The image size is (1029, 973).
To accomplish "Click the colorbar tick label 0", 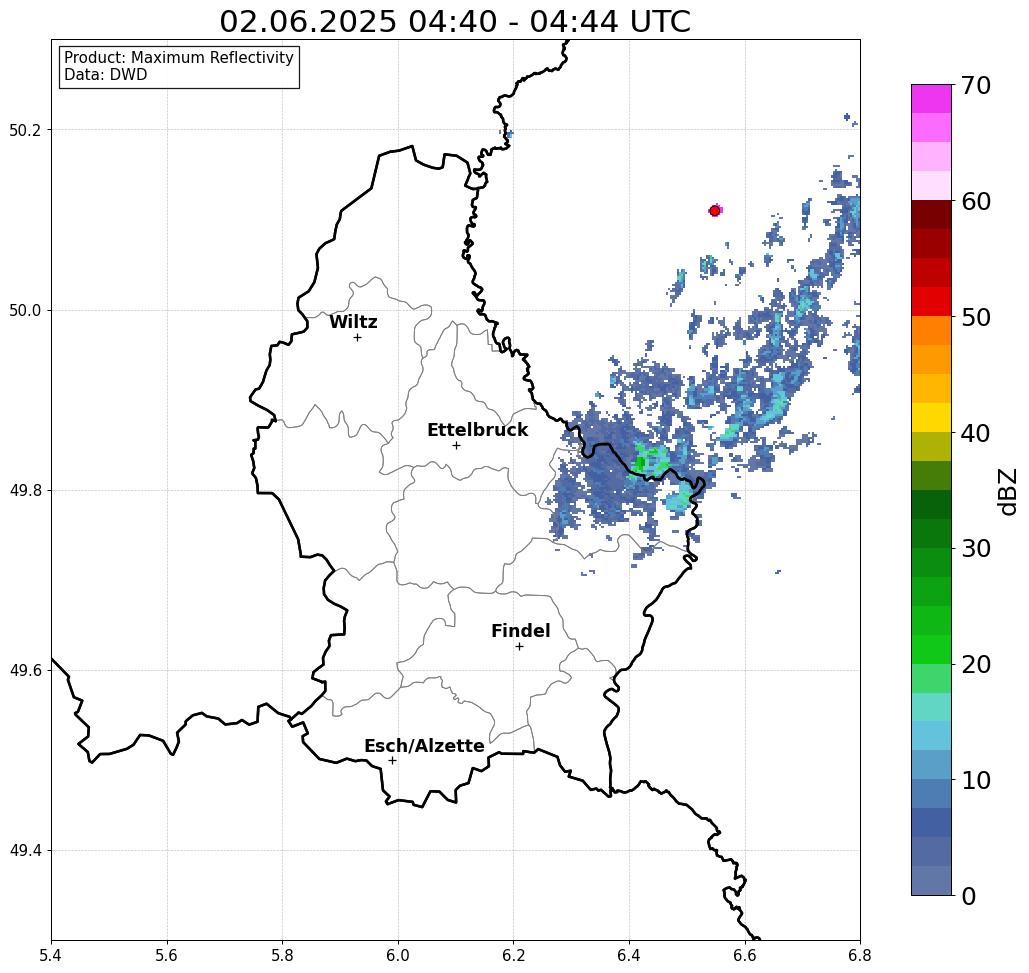I will tap(969, 896).
